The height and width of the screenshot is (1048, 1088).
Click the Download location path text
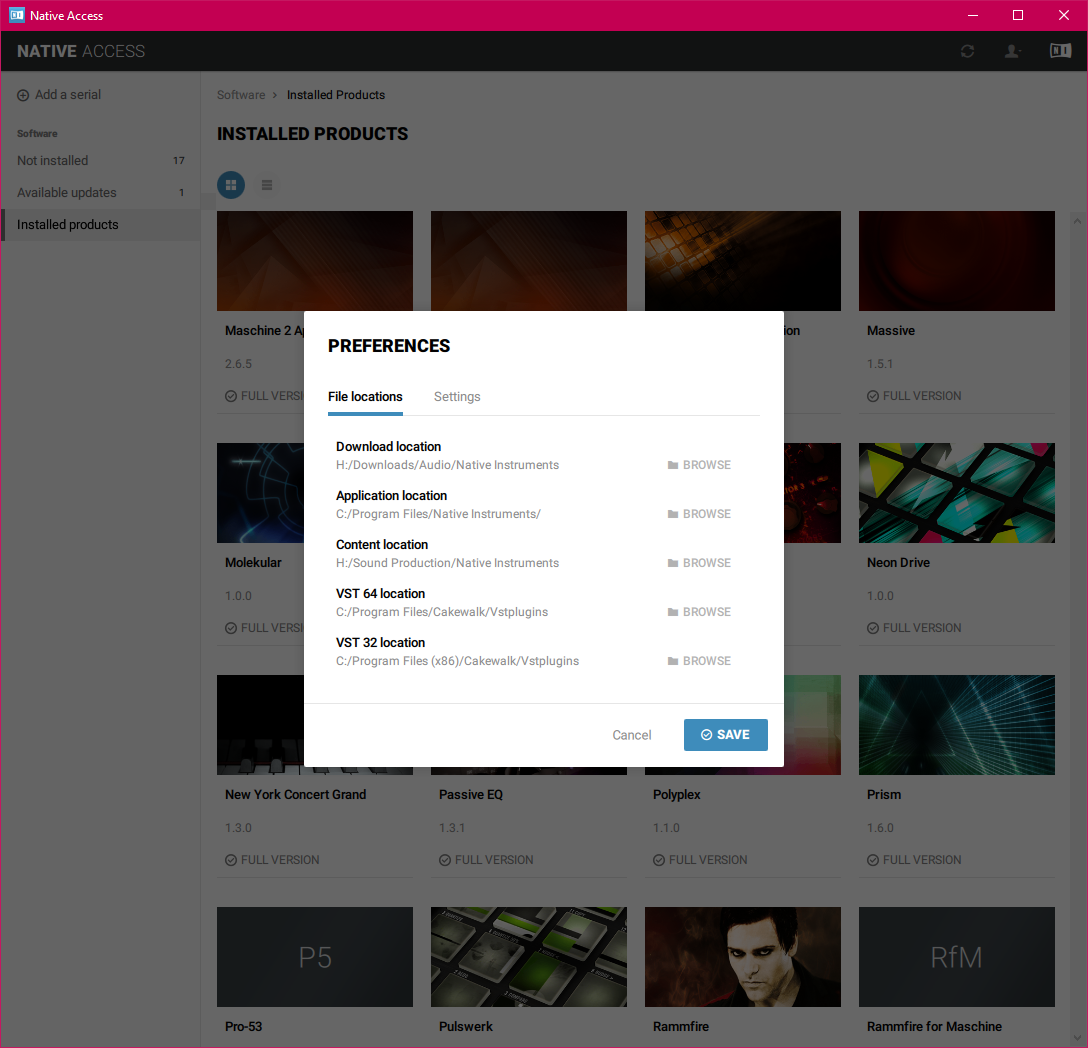[x=448, y=465]
